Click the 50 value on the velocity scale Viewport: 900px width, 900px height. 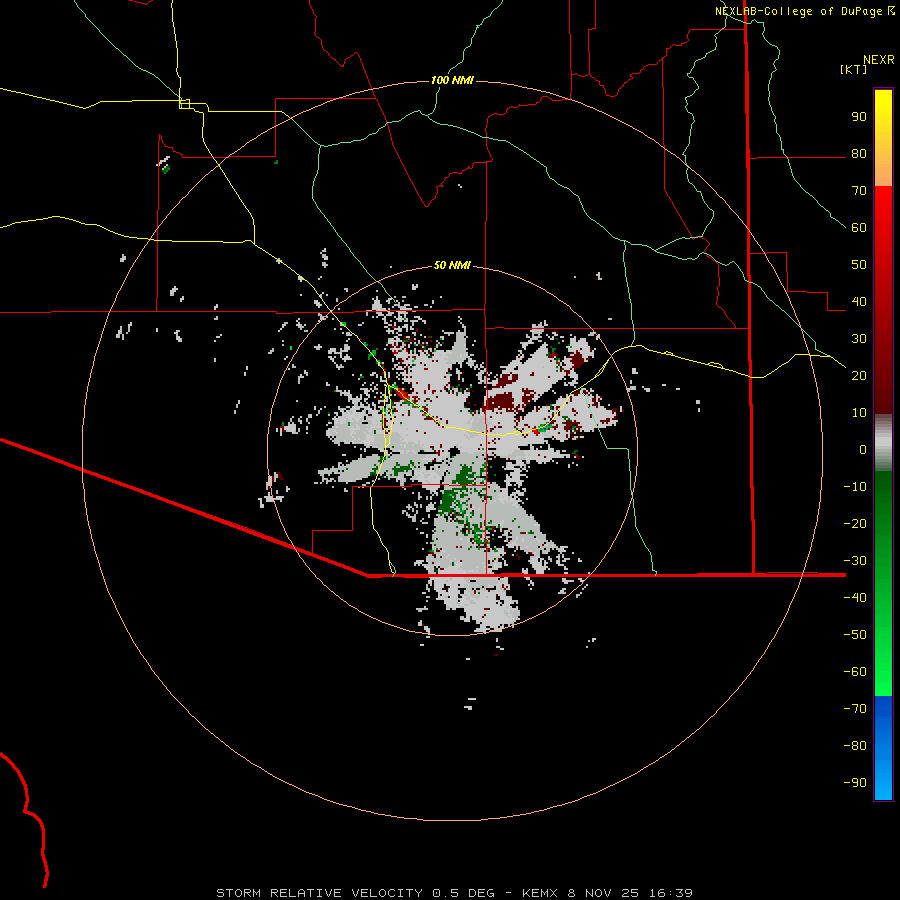(859, 265)
